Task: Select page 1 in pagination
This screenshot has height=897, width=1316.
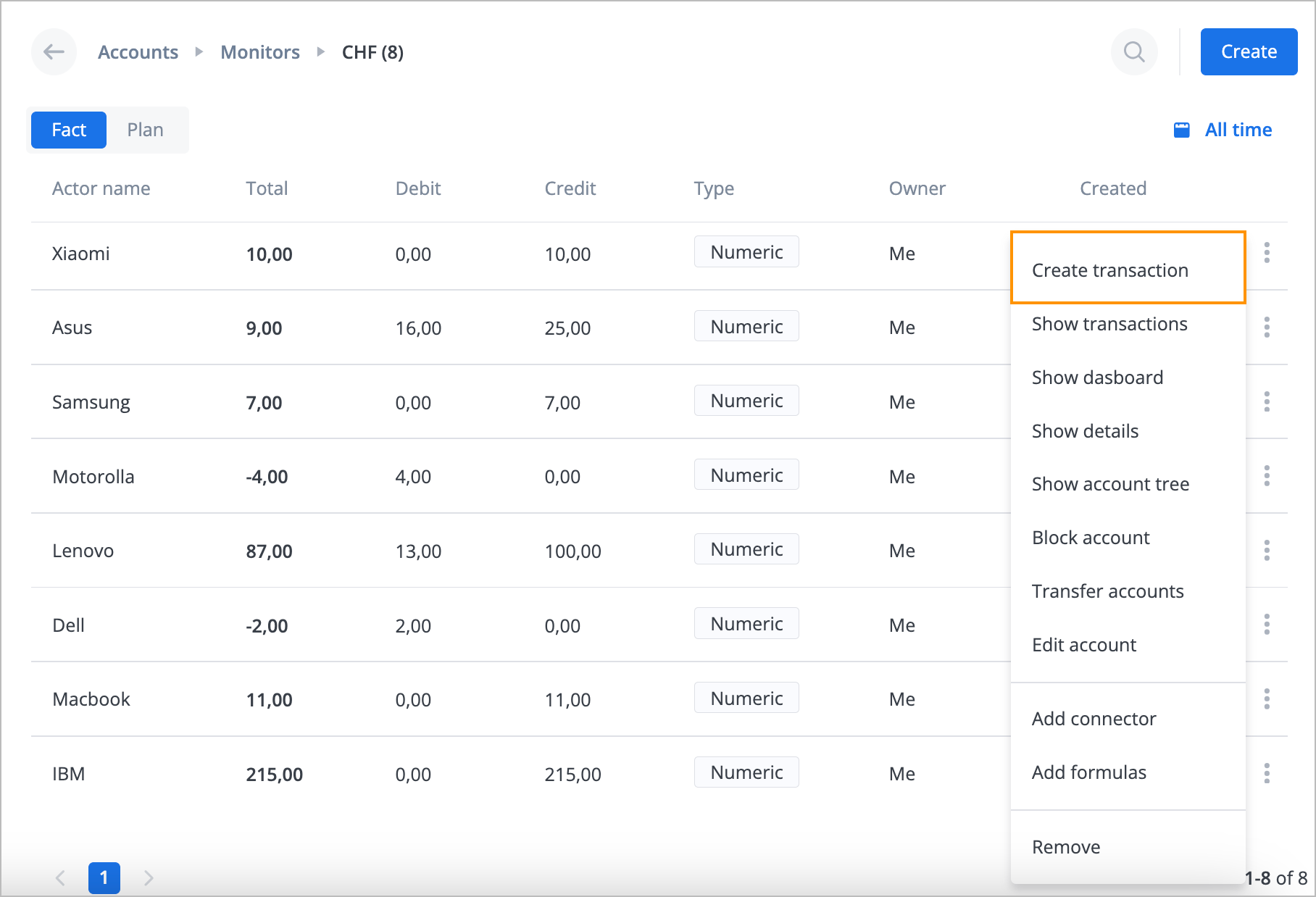Action: (104, 877)
